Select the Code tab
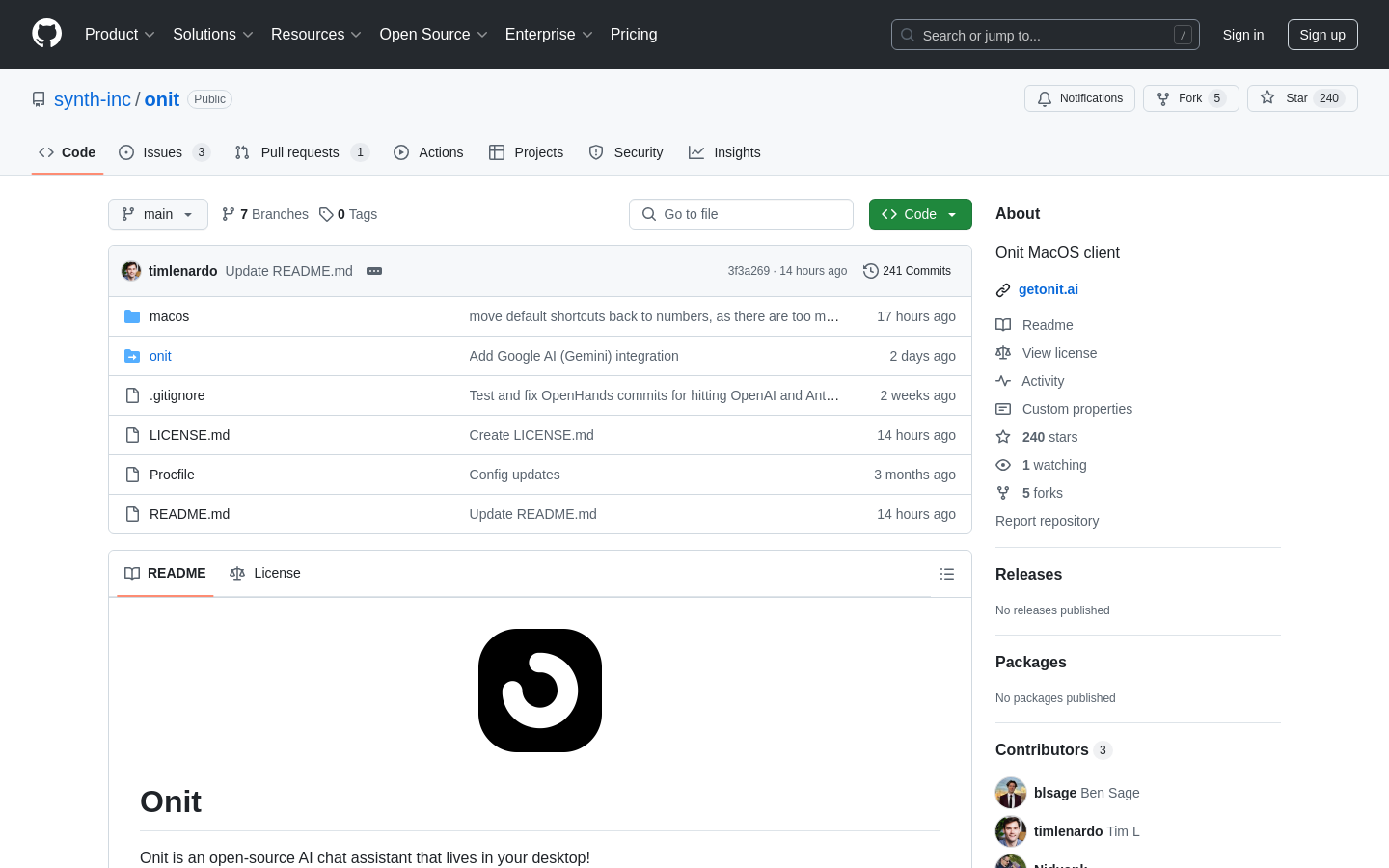 (68, 152)
